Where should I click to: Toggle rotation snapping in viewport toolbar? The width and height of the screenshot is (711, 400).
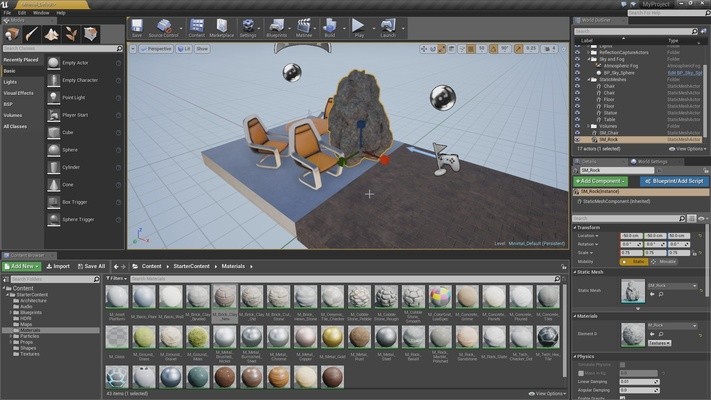click(x=493, y=49)
